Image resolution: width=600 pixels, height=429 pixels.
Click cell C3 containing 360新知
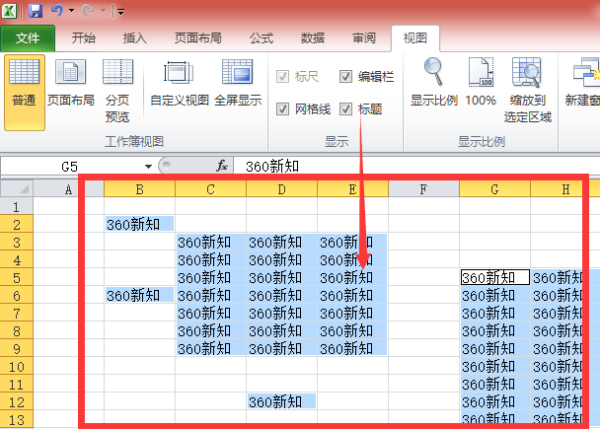point(210,242)
